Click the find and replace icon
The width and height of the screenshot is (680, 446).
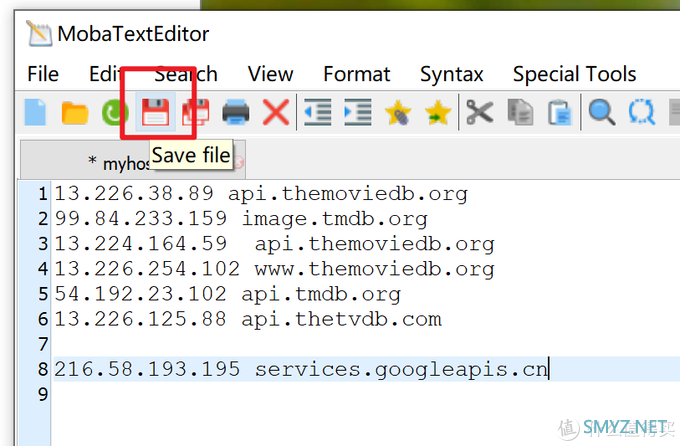[x=642, y=112]
